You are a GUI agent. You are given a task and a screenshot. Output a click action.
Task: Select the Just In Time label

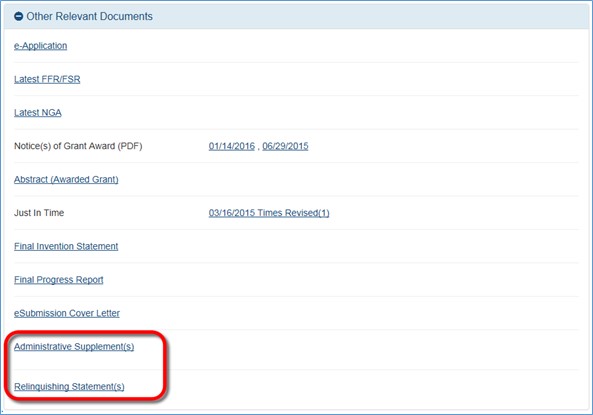tap(39, 213)
